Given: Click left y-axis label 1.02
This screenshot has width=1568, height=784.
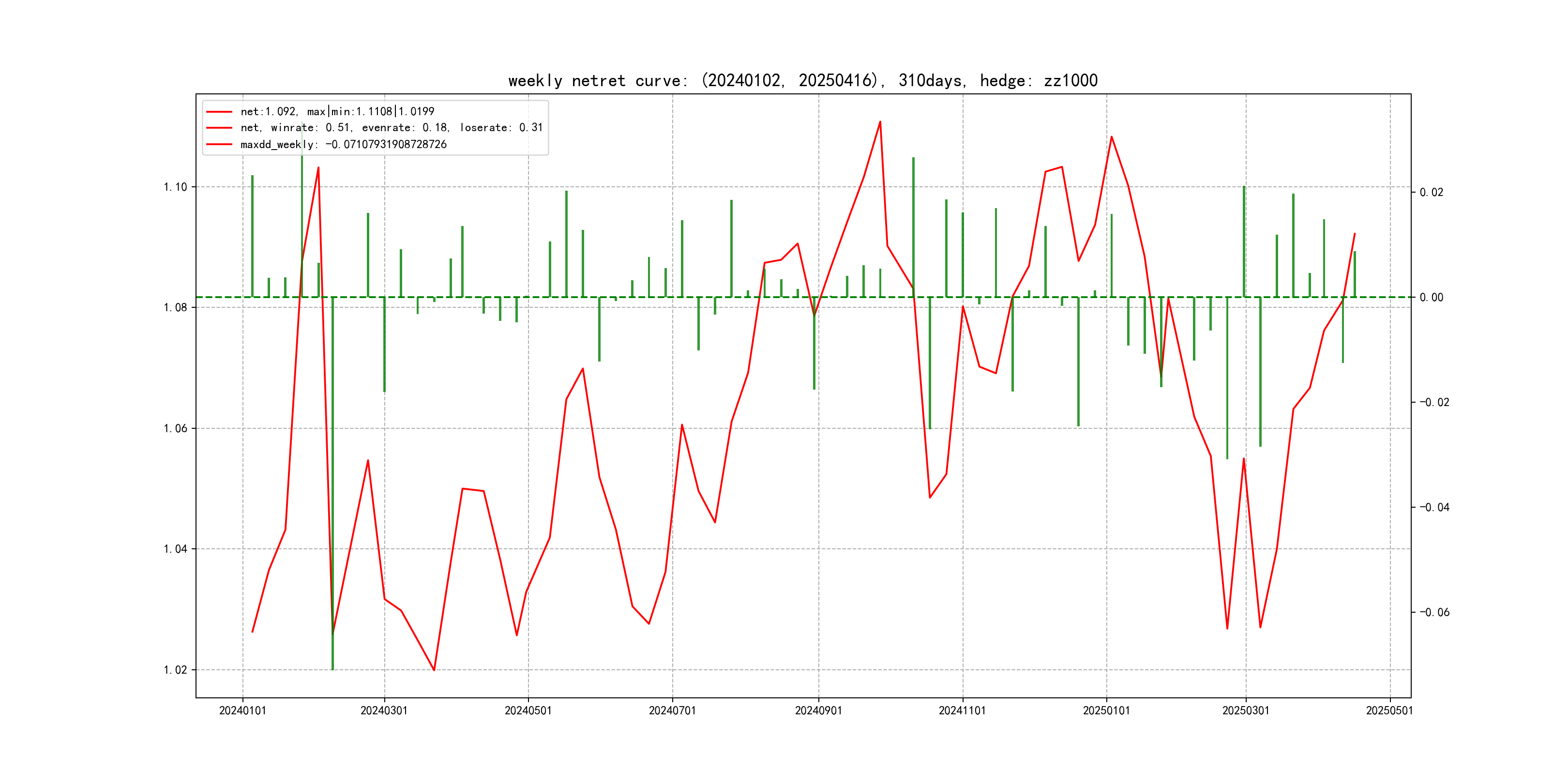Looking at the screenshot, I should coord(175,670).
